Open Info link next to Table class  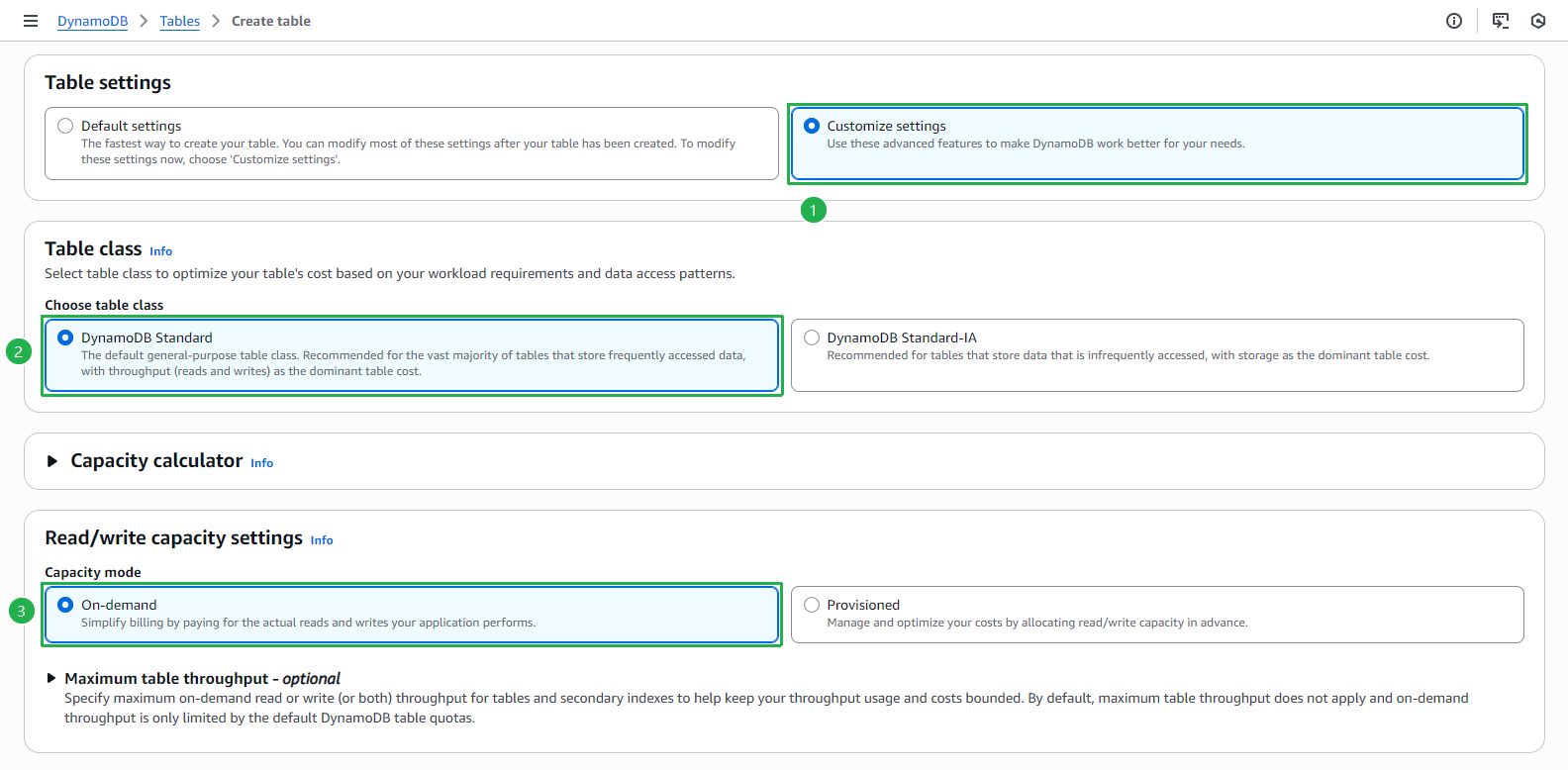tap(160, 251)
